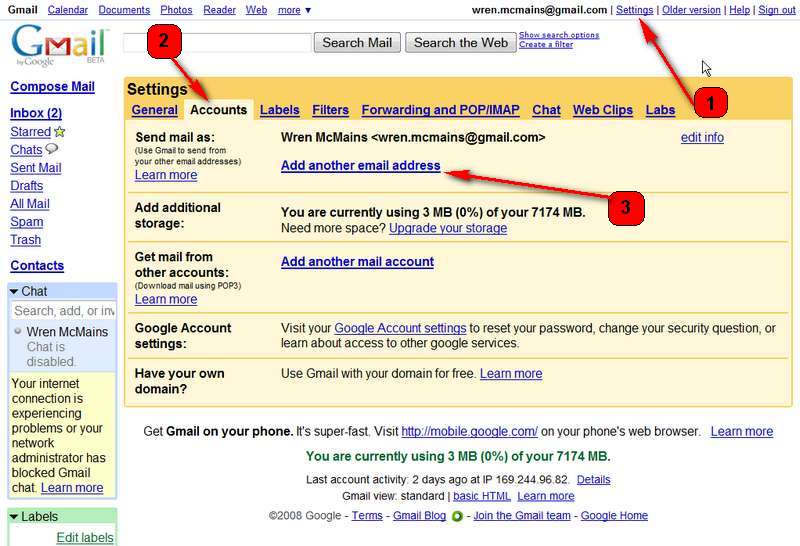
Task: Click the green icon next to Gmail Blog
Action: coord(457,516)
